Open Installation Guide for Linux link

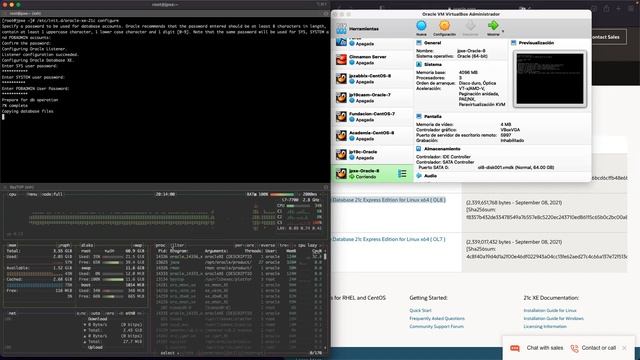(550, 310)
